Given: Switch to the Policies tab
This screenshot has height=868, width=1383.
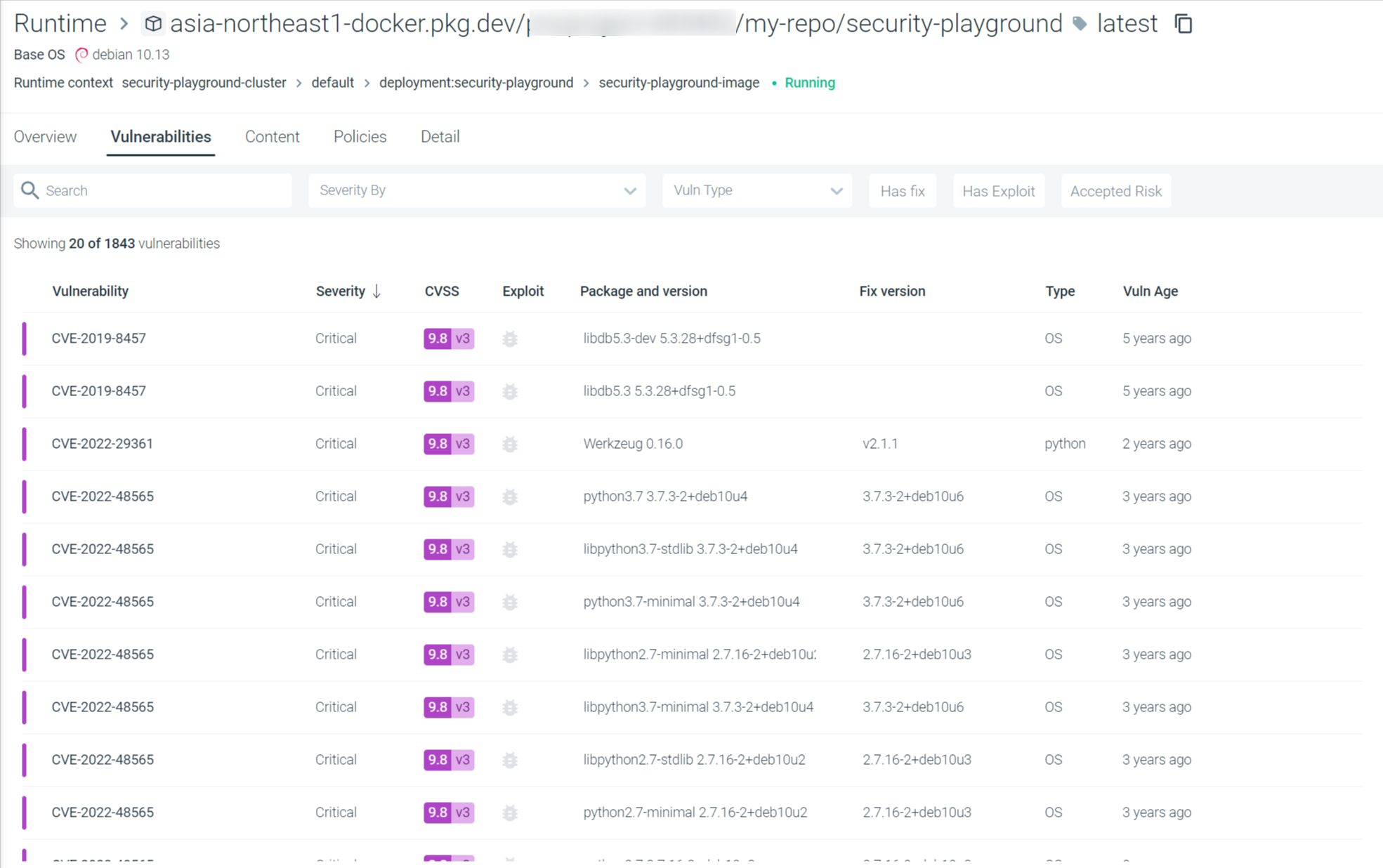Looking at the screenshot, I should click(360, 136).
